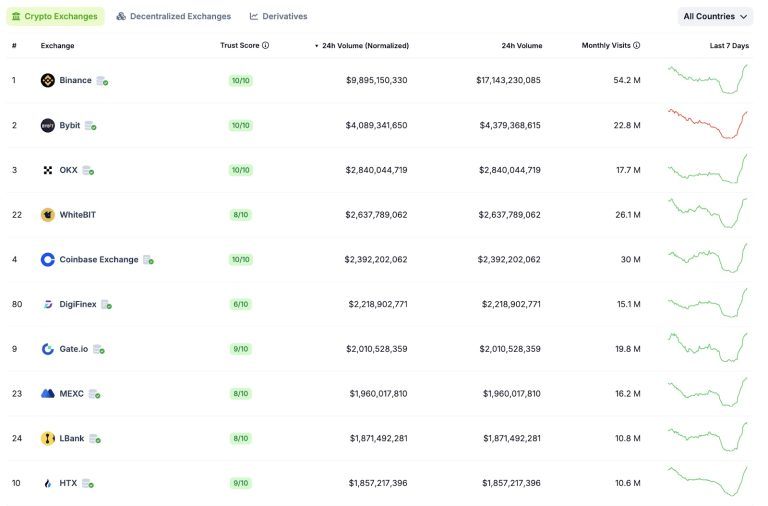The height and width of the screenshot is (506, 768).
Task: Switch to Decentralized Exchanges tab
Action: point(173,16)
